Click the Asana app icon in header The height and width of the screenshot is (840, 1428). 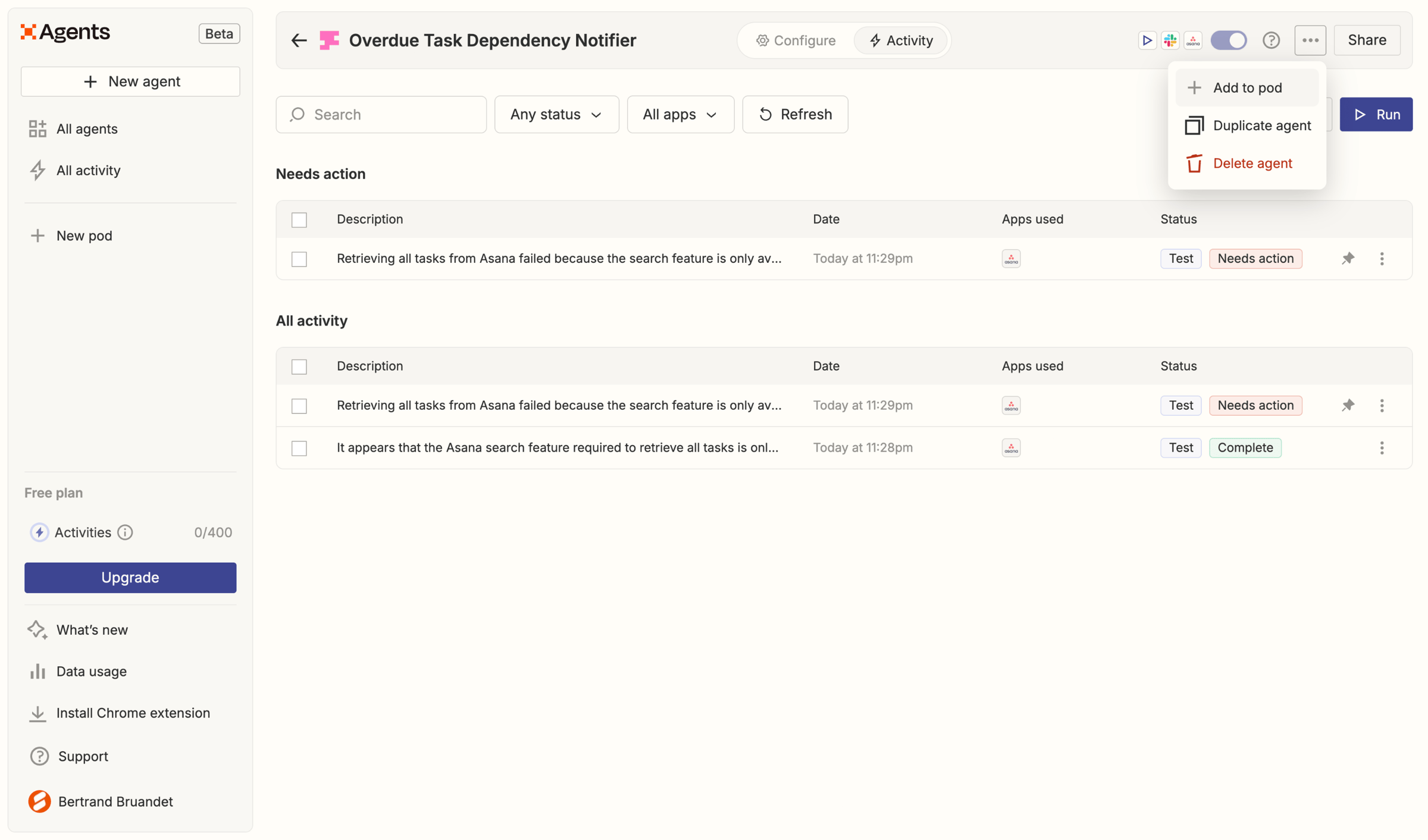point(1193,40)
